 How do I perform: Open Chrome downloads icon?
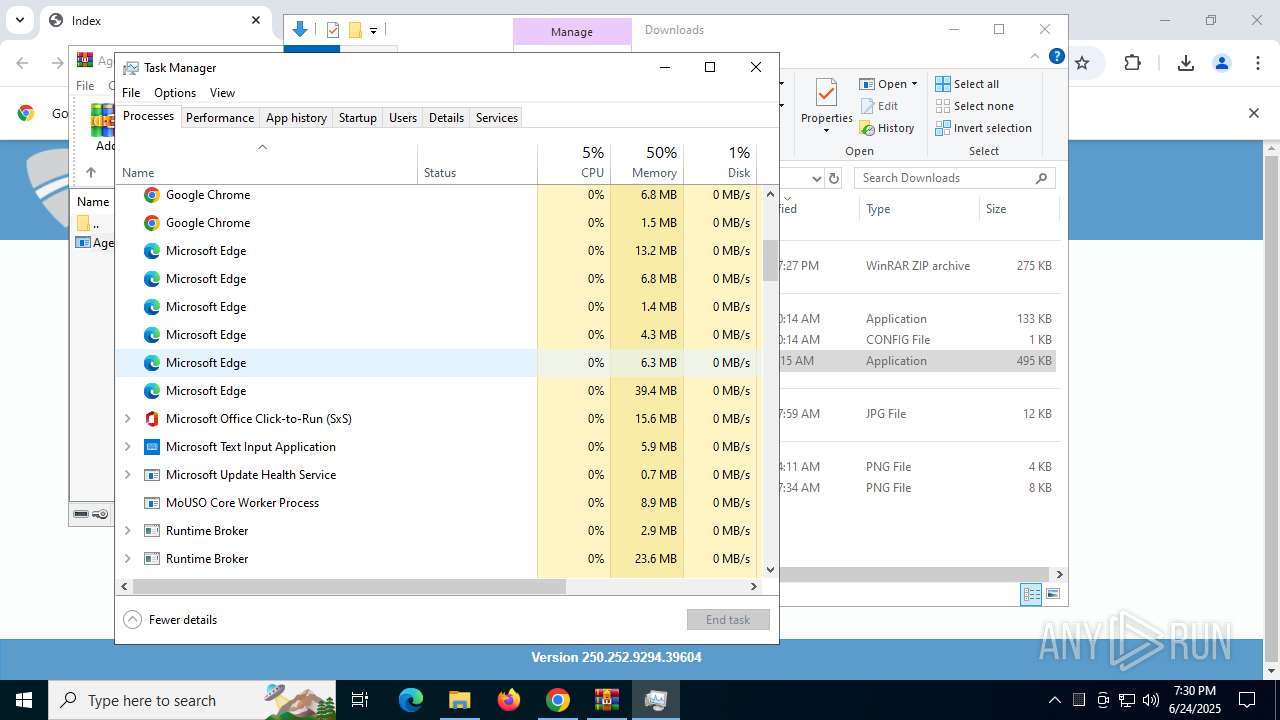point(1186,63)
